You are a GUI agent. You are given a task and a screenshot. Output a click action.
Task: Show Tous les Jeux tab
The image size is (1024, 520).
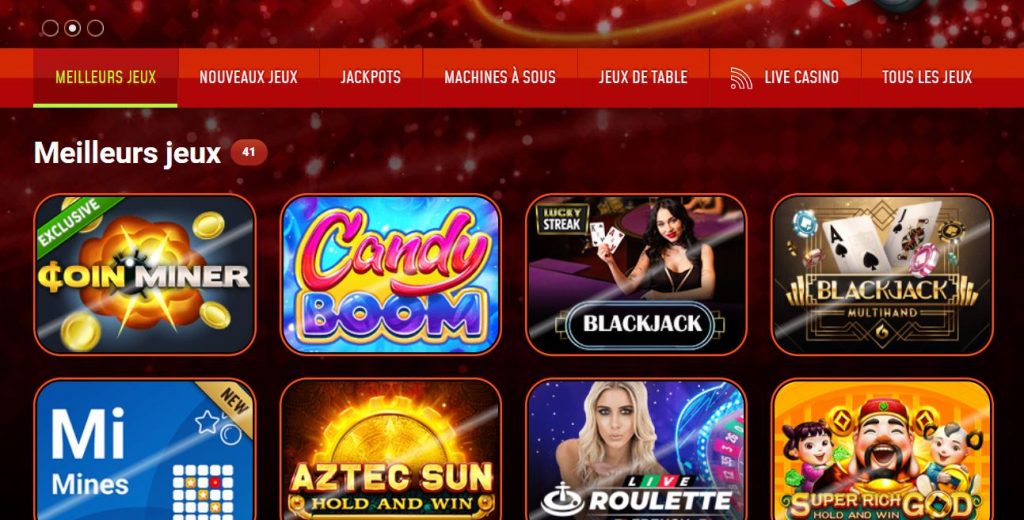(x=927, y=78)
